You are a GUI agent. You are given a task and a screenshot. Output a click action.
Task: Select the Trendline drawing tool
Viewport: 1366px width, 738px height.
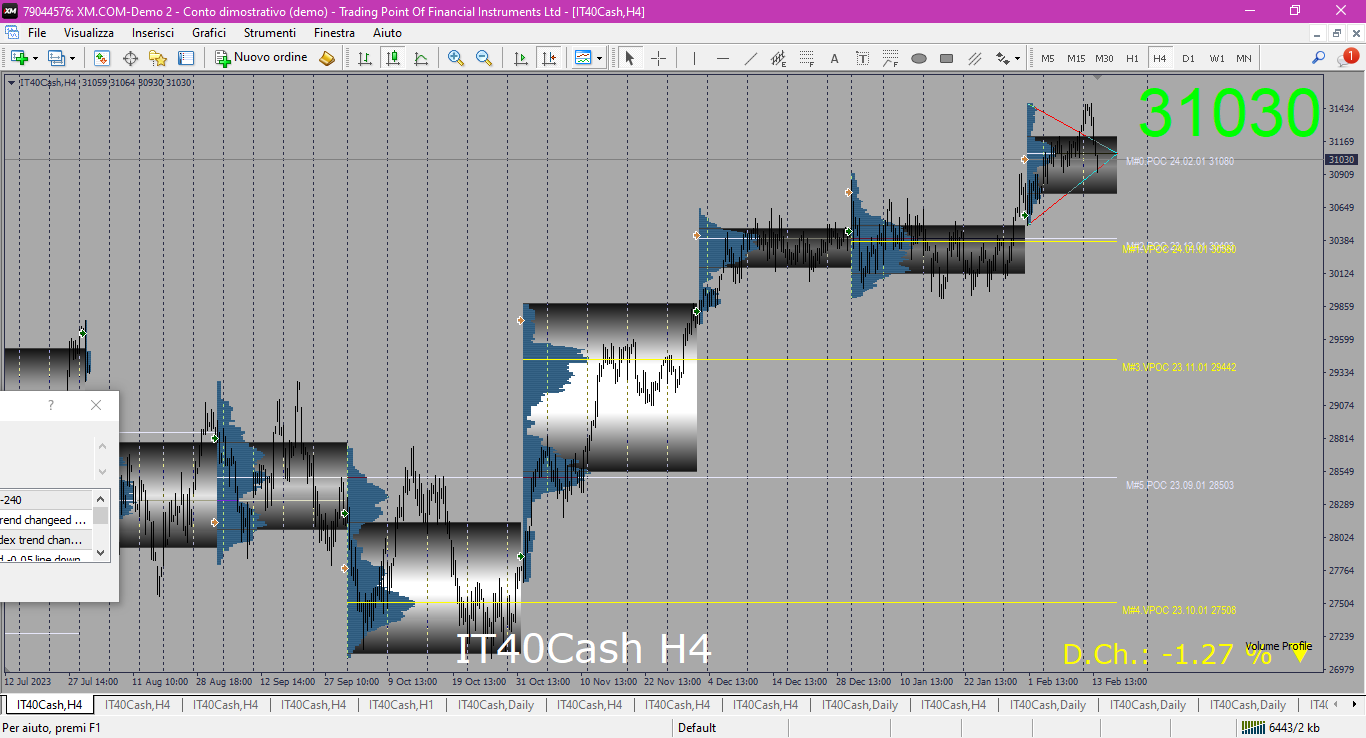tap(750, 58)
